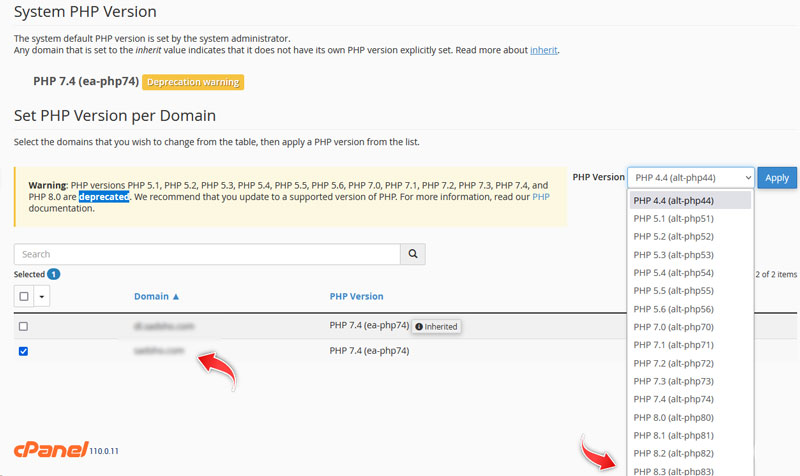
Task: Click the search magnifier icon button
Action: 413,254
